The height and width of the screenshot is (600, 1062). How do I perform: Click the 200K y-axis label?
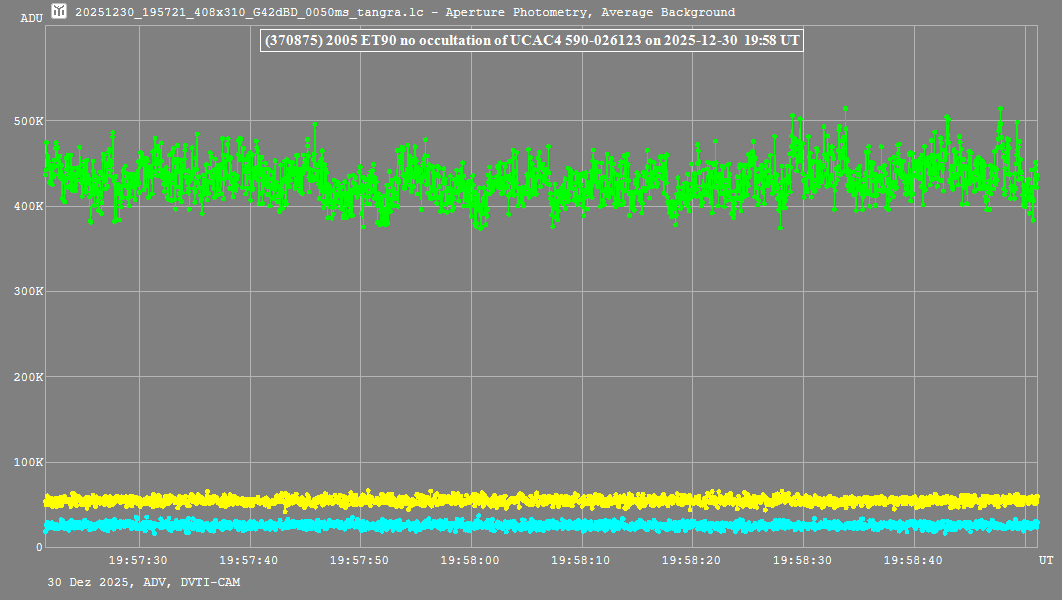pos(26,377)
